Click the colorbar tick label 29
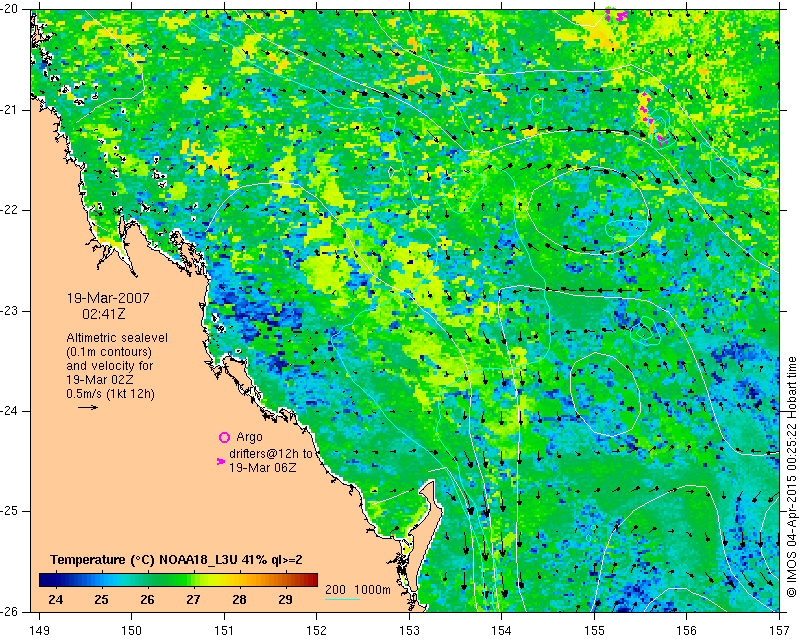800x640 pixels. (285, 599)
